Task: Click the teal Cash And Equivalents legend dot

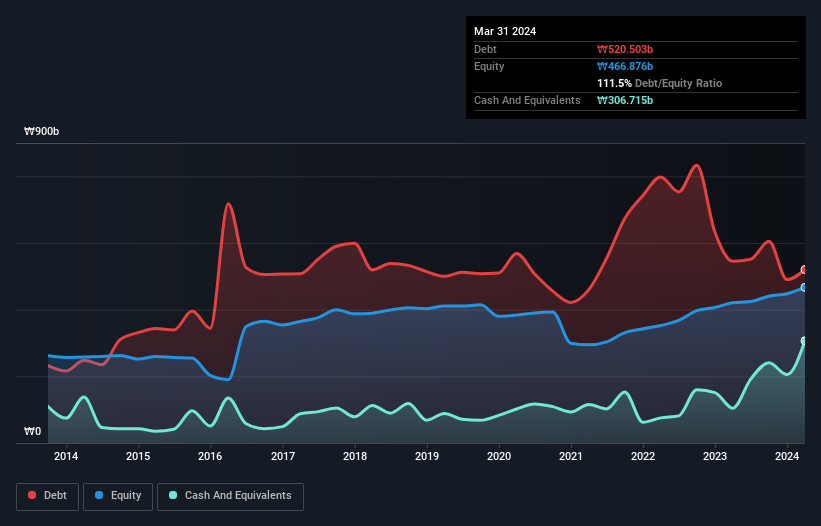Action: tap(173, 495)
